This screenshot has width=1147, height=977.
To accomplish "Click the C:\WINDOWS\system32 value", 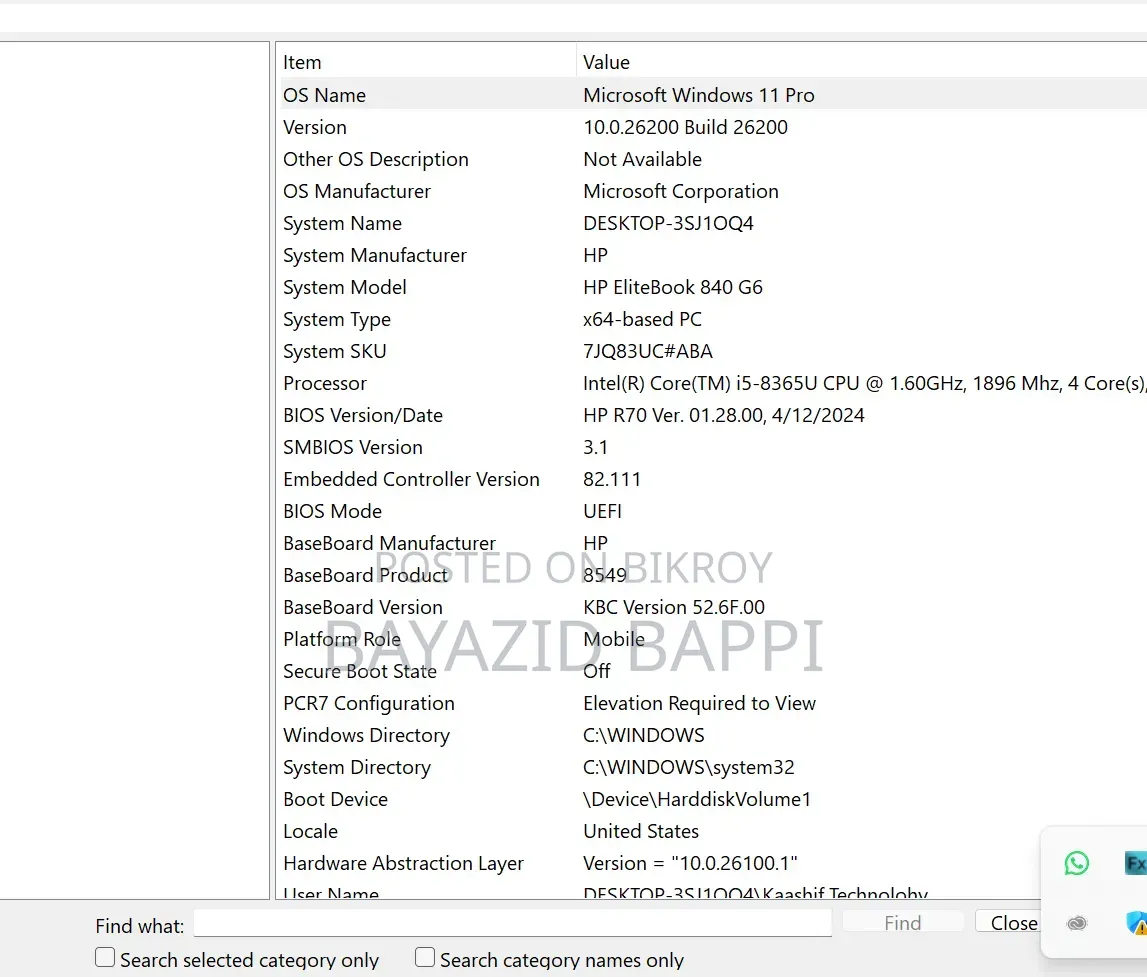I will point(688,768).
